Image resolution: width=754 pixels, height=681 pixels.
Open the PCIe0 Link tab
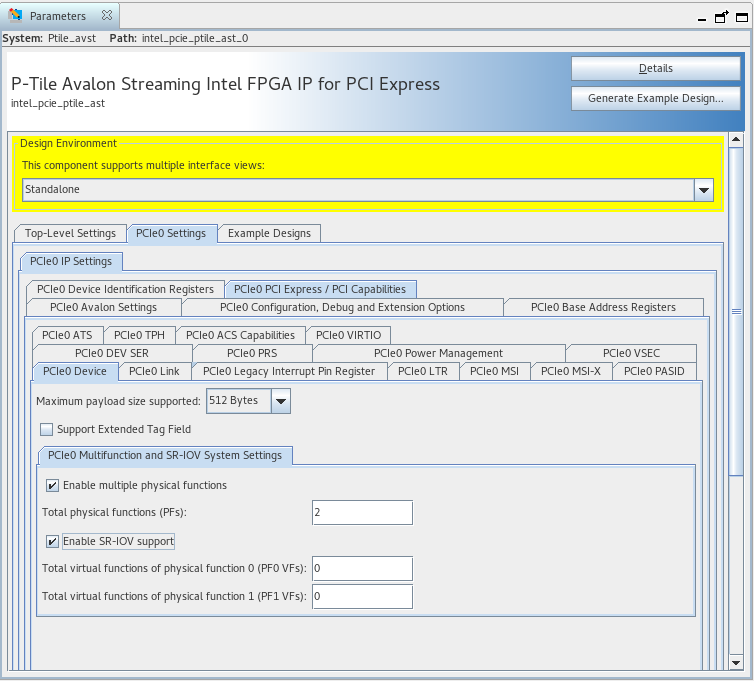coord(155,371)
